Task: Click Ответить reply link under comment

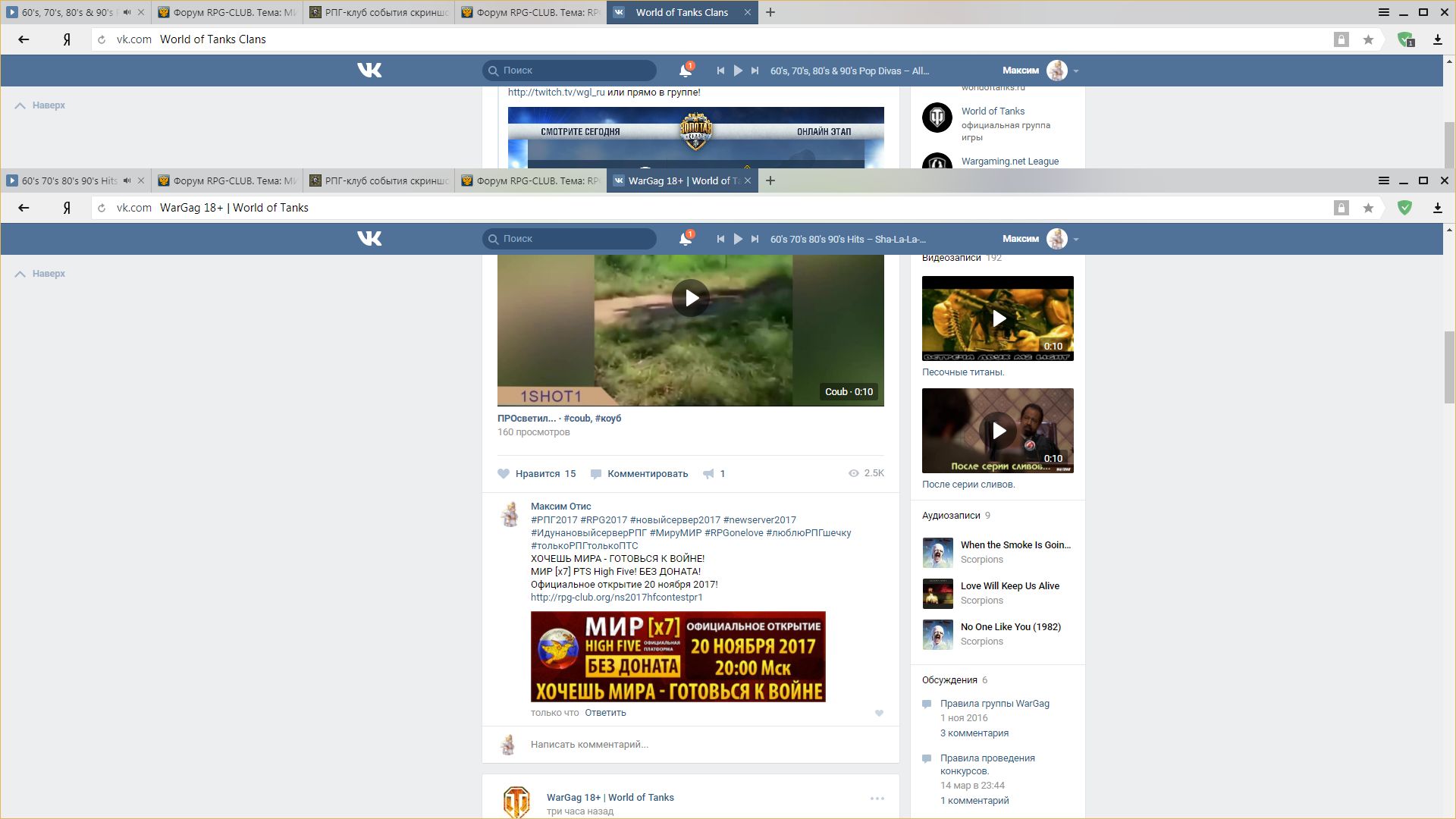Action: 605,713
